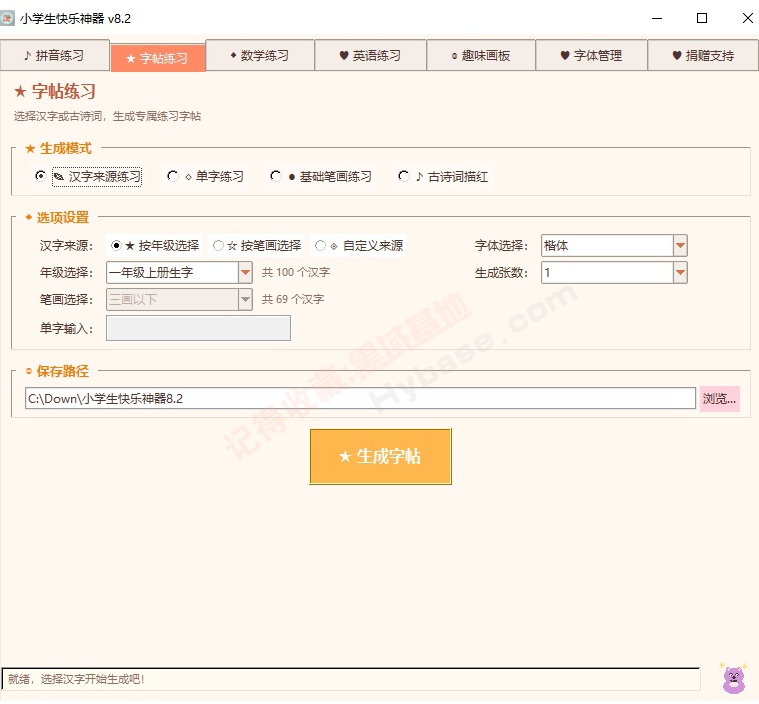Screen dimensions: 759x704
Task: Click the circle icon beside 保存路径
Action: click(29, 371)
